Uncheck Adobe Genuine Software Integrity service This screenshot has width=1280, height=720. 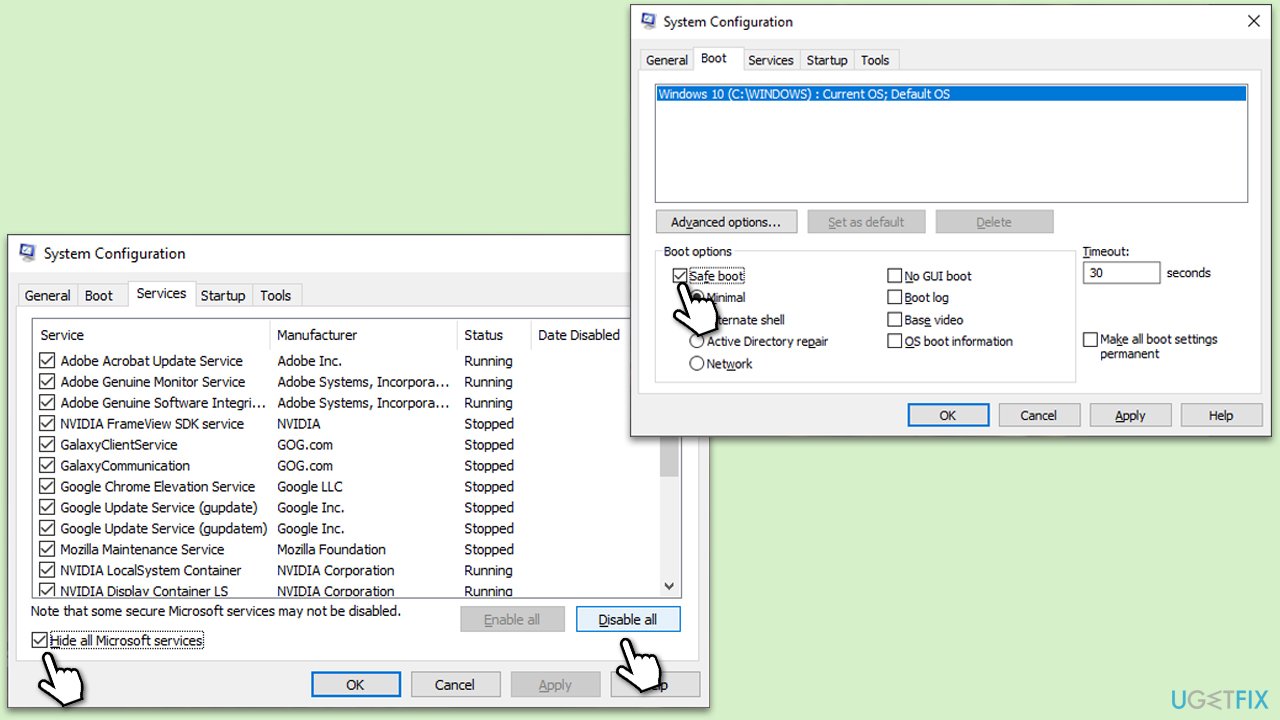pyautogui.click(x=47, y=403)
